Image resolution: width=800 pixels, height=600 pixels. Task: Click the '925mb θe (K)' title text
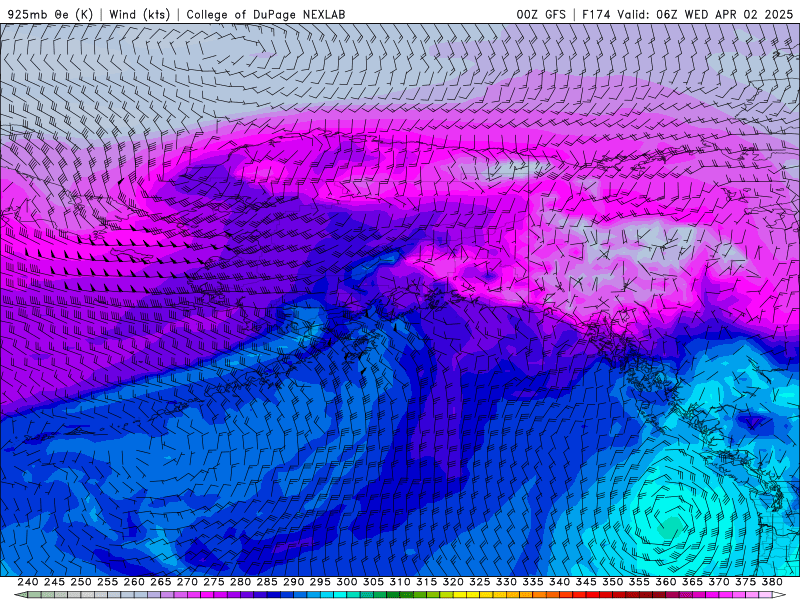pyautogui.click(x=50, y=14)
